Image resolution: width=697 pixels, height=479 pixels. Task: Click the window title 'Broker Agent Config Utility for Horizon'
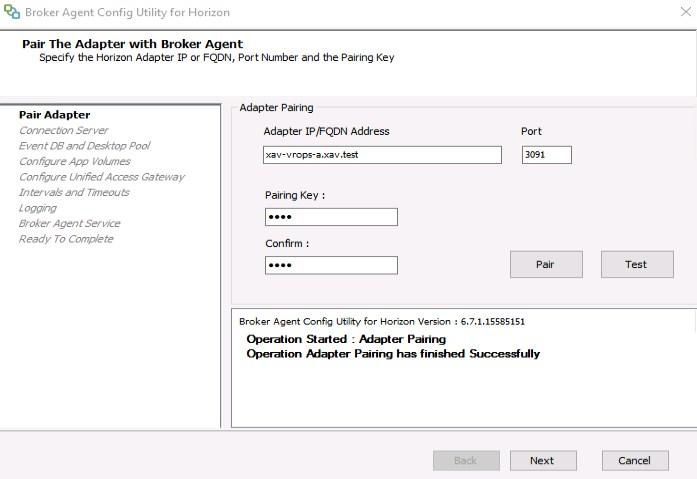click(128, 12)
